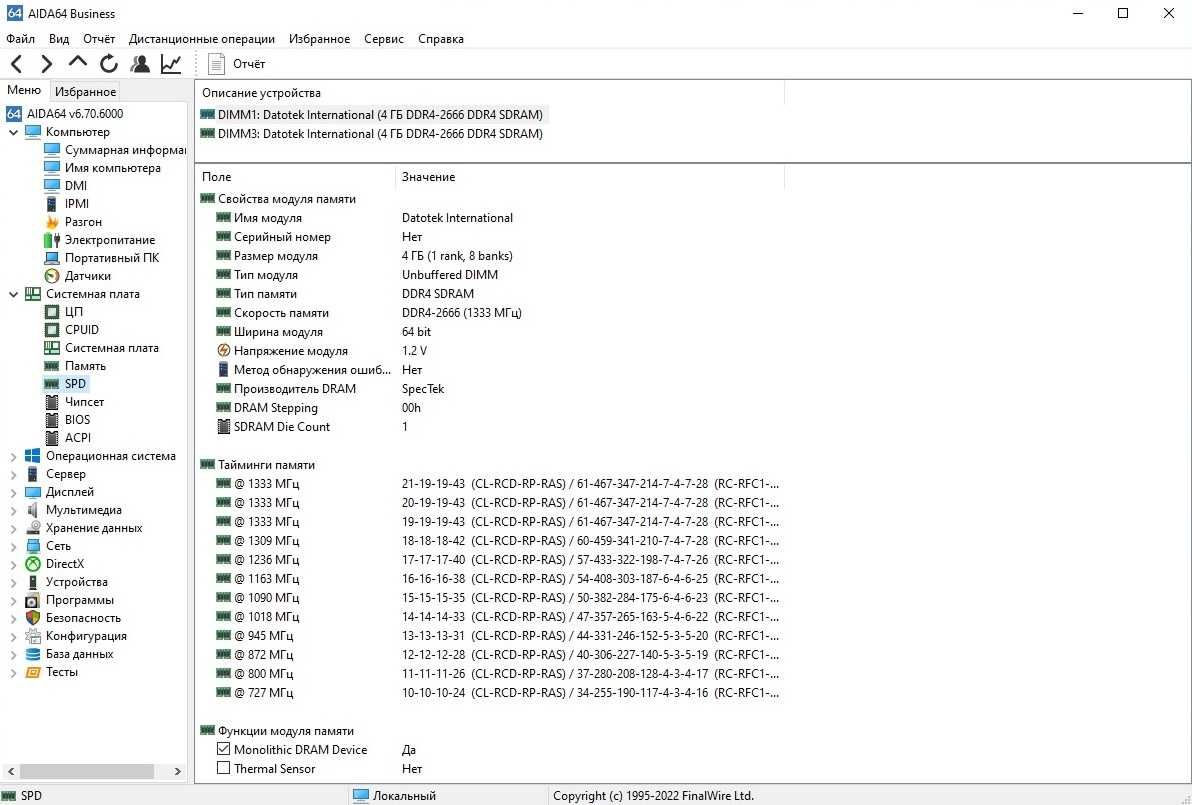Collapse the Системная плата parent node

(13, 294)
